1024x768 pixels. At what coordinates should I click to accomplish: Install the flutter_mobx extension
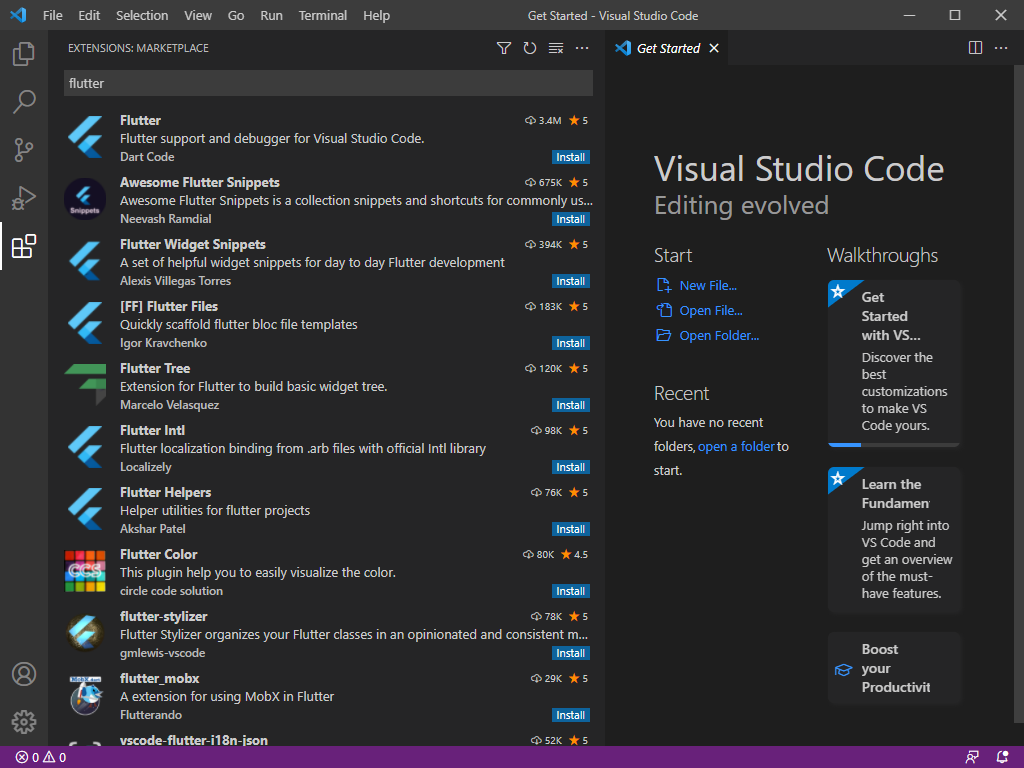(570, 715)
